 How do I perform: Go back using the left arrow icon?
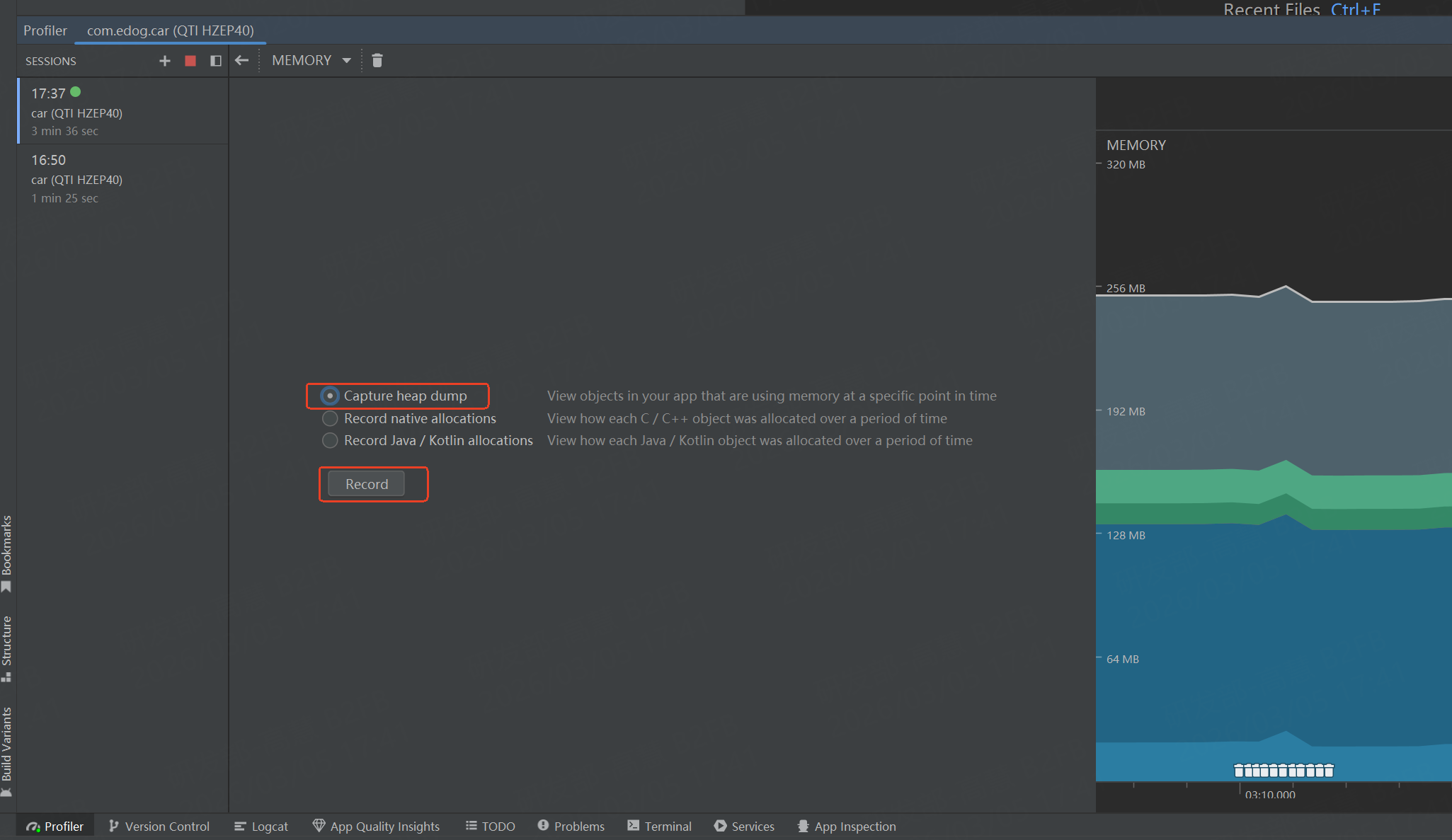241,61
